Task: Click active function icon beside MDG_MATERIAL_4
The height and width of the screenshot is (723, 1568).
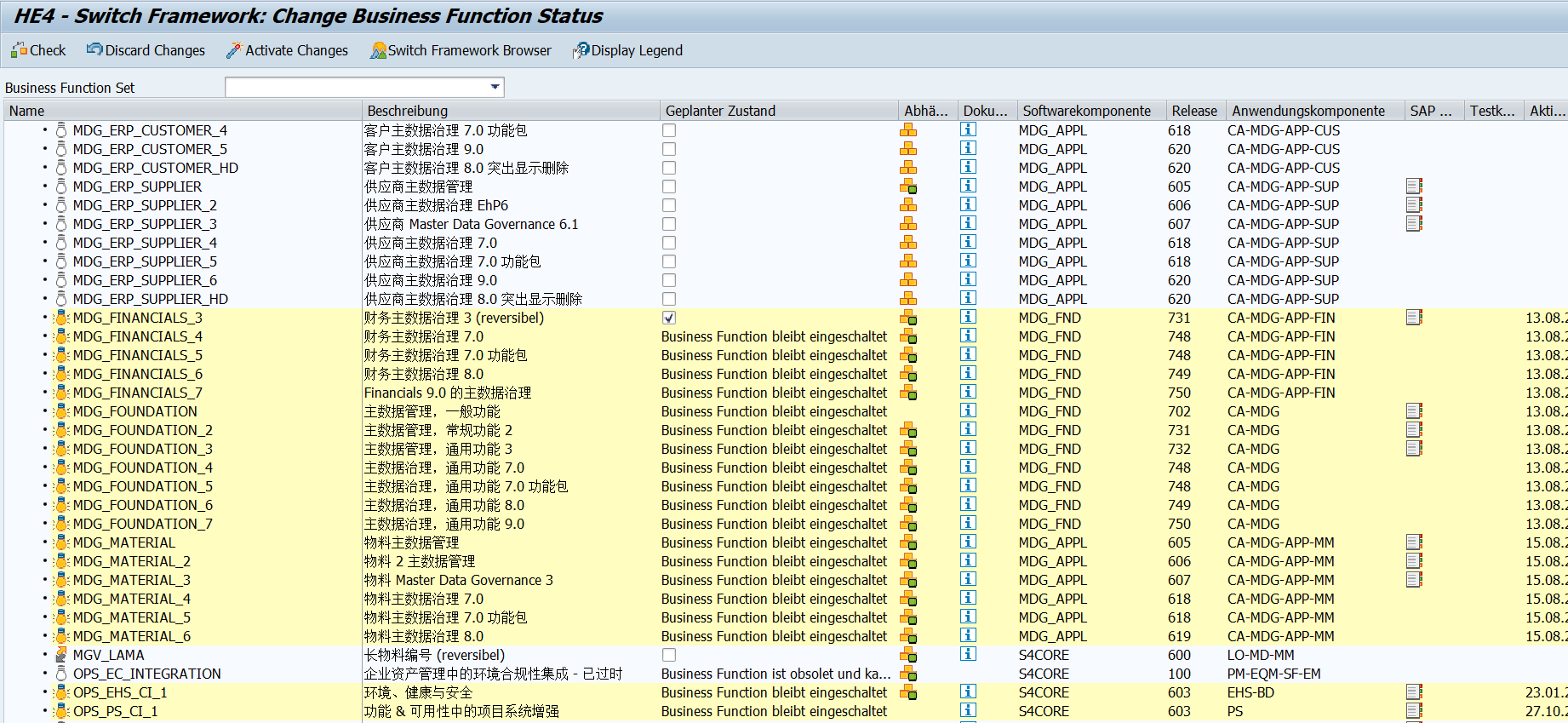Action: (61, 599)
